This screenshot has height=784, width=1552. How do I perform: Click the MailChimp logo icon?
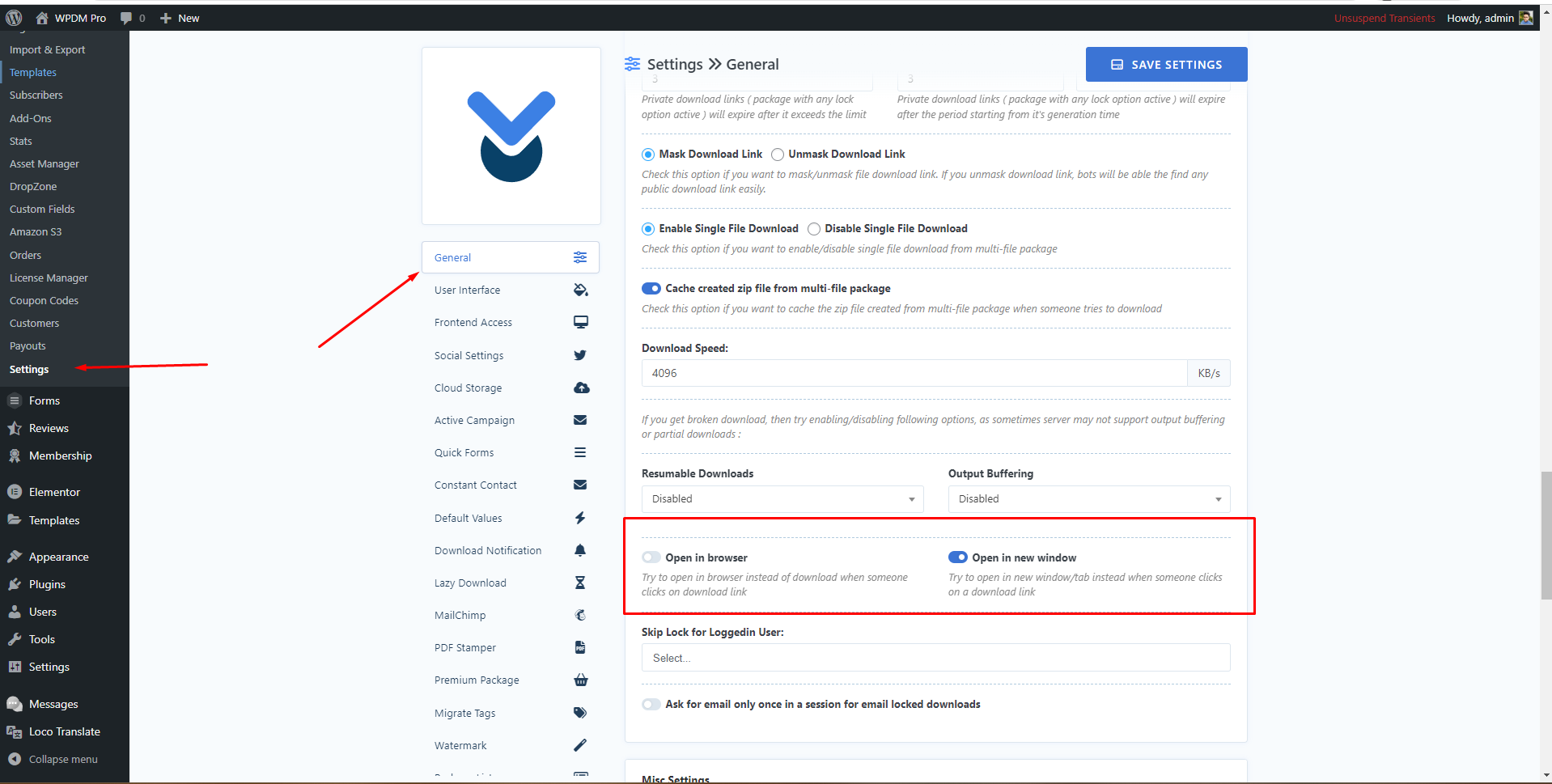(580, 615)
